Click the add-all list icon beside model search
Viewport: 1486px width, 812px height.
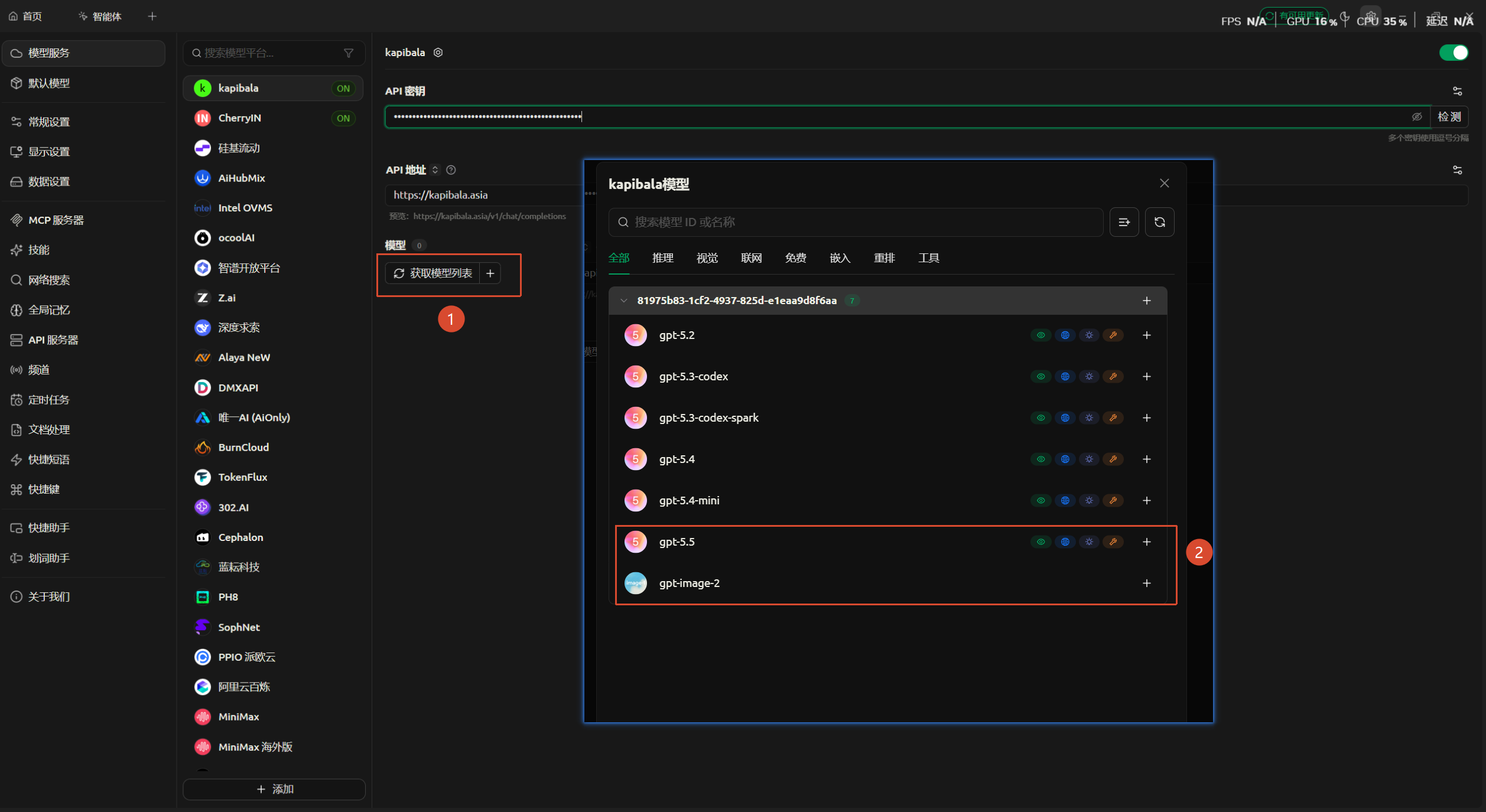[x=1124, y=222]
